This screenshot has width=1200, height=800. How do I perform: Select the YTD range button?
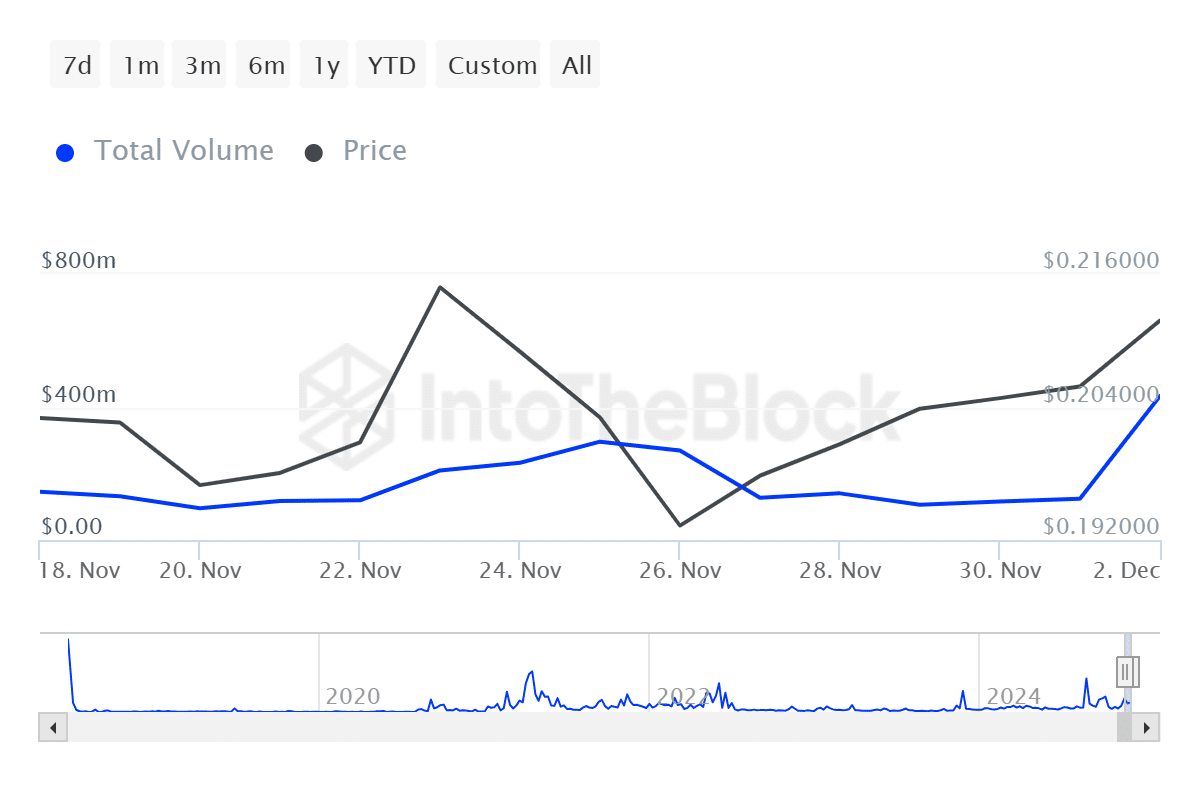(391, 66)
